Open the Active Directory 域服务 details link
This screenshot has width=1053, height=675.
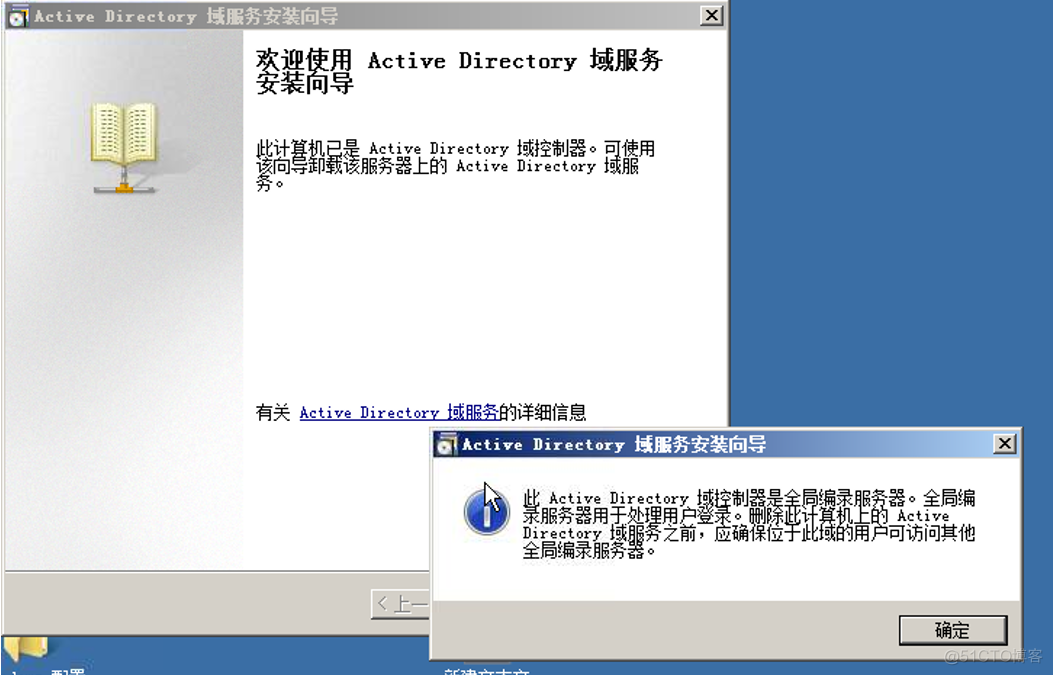coord(399,412)
